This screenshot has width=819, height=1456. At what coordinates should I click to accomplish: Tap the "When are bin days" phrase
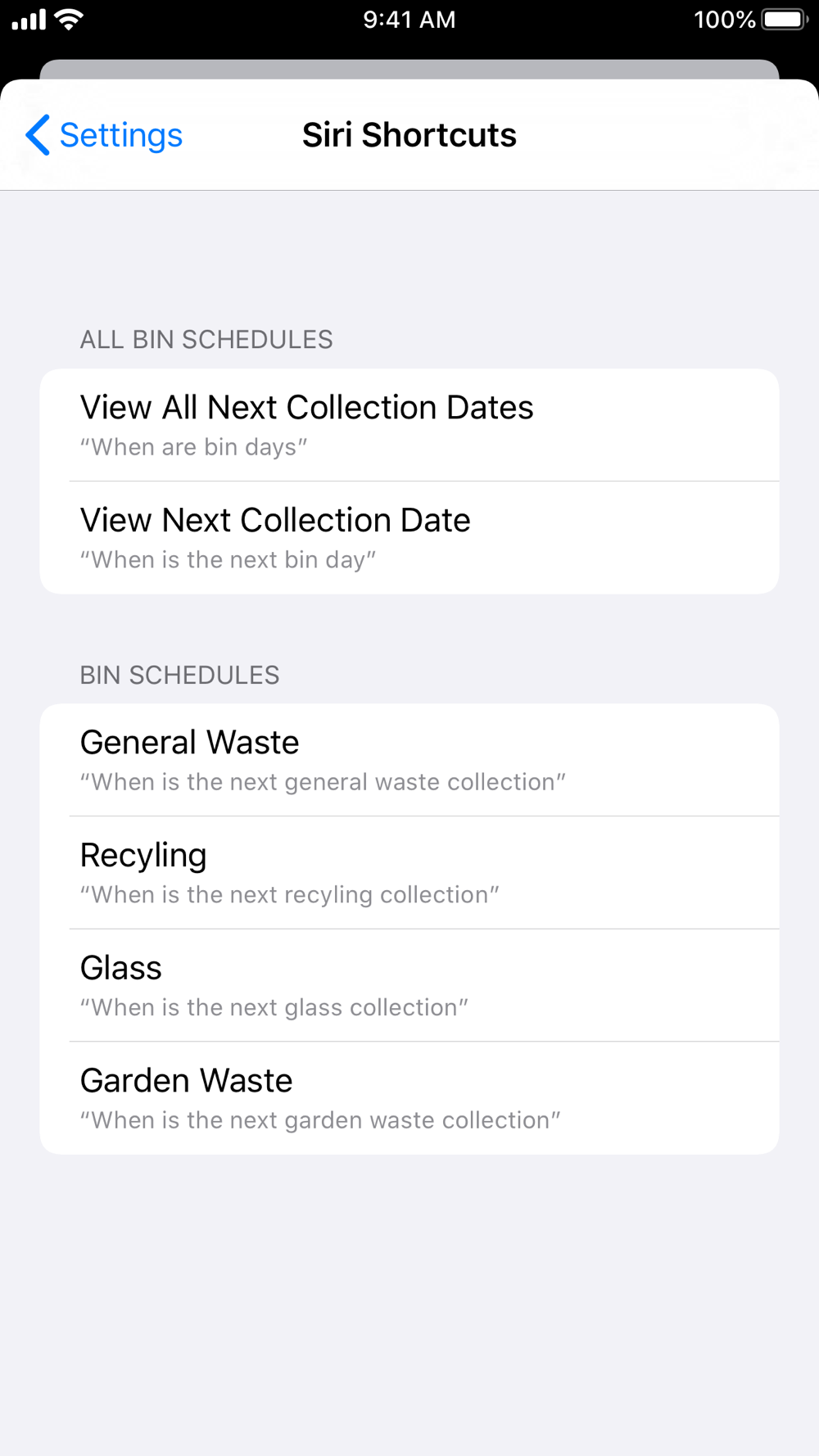coord(193,447)
